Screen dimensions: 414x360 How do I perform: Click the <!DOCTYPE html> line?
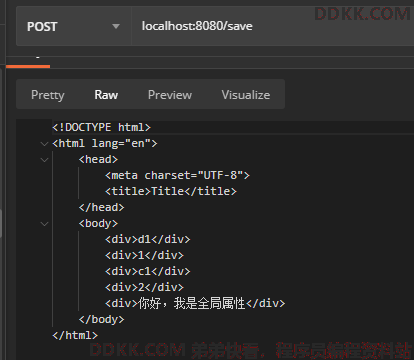click(x=101, y=127)
